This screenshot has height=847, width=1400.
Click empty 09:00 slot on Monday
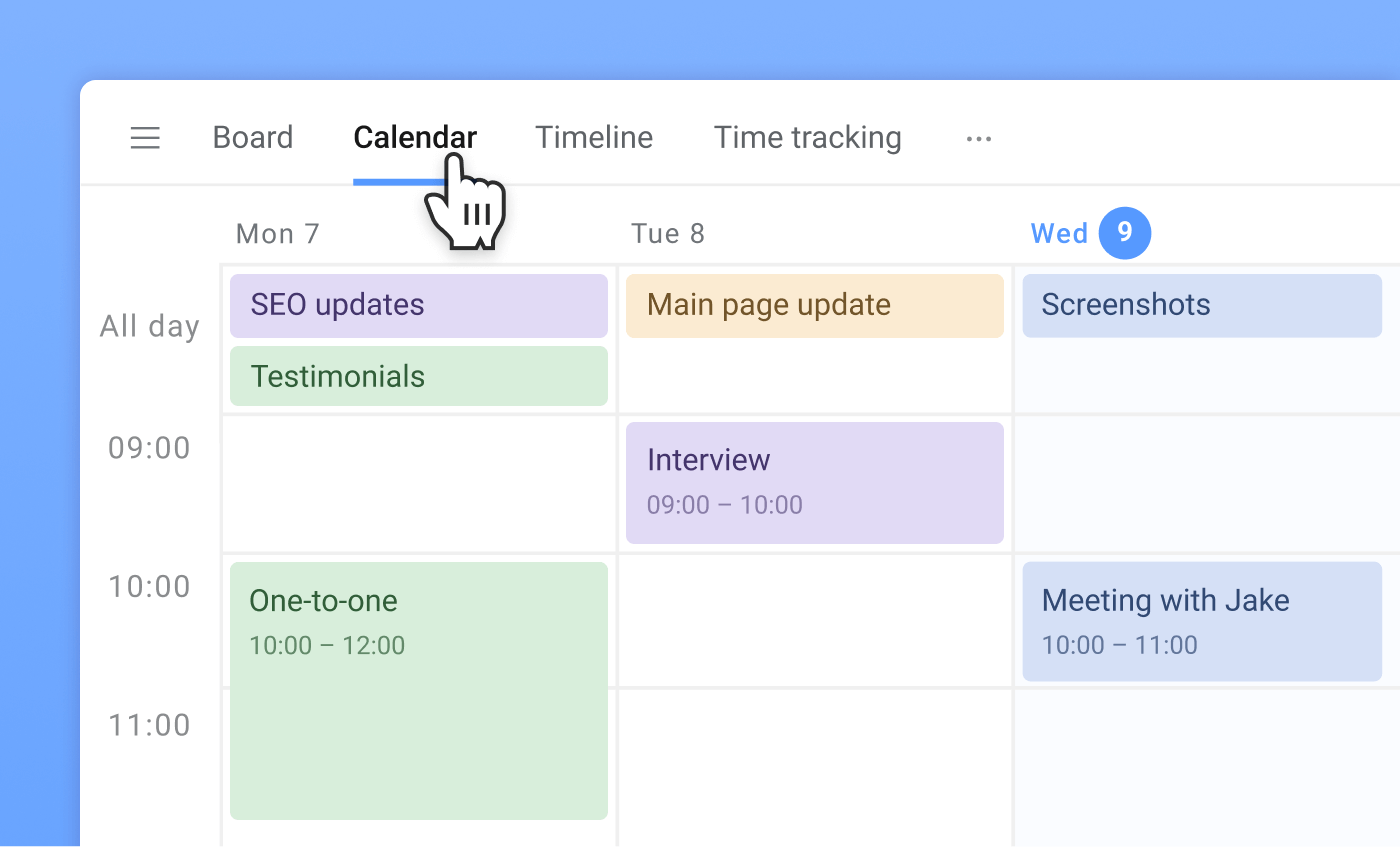[x=418, y=483]
